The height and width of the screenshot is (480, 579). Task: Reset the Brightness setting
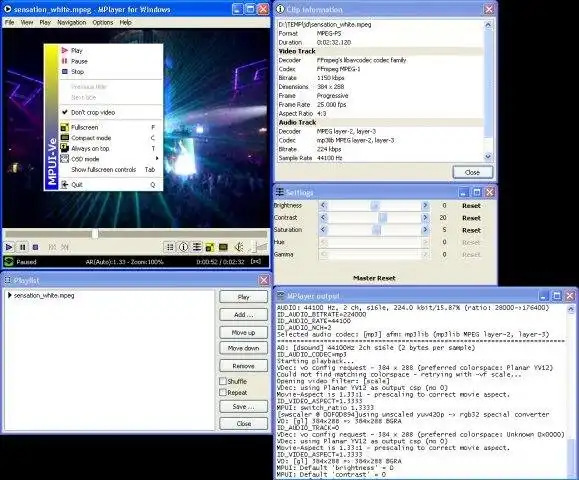click(471, 206)
